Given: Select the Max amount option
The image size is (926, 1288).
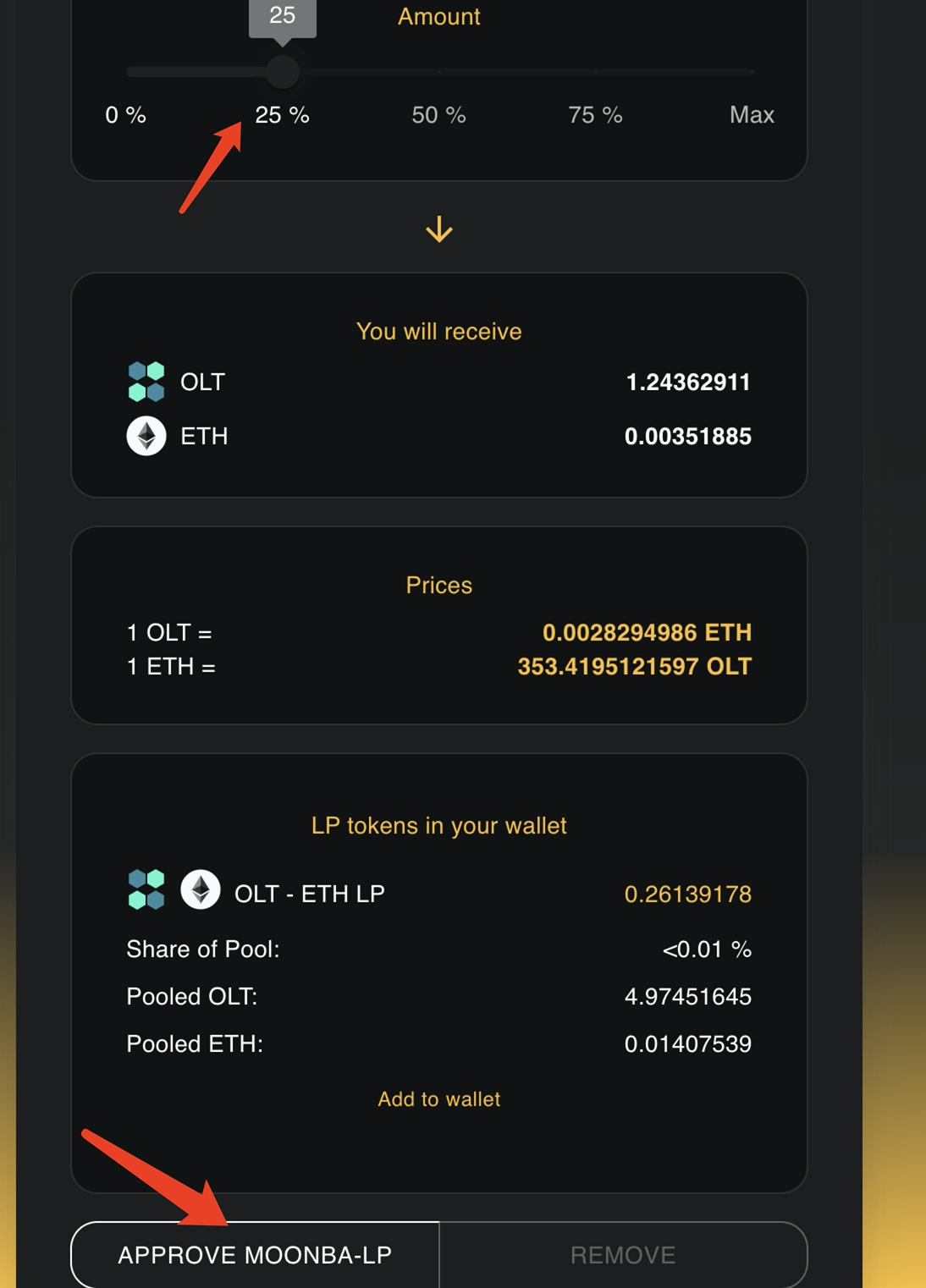Looking at the screenshot, I should click(x=751, y=115).
